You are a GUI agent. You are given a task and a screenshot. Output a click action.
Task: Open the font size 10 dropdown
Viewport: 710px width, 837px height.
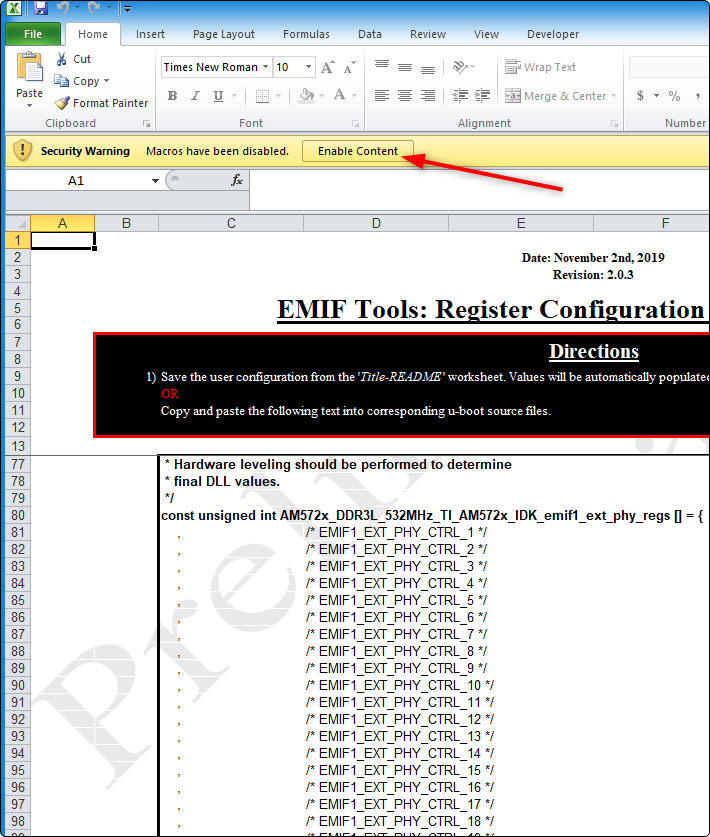(308, 67)
